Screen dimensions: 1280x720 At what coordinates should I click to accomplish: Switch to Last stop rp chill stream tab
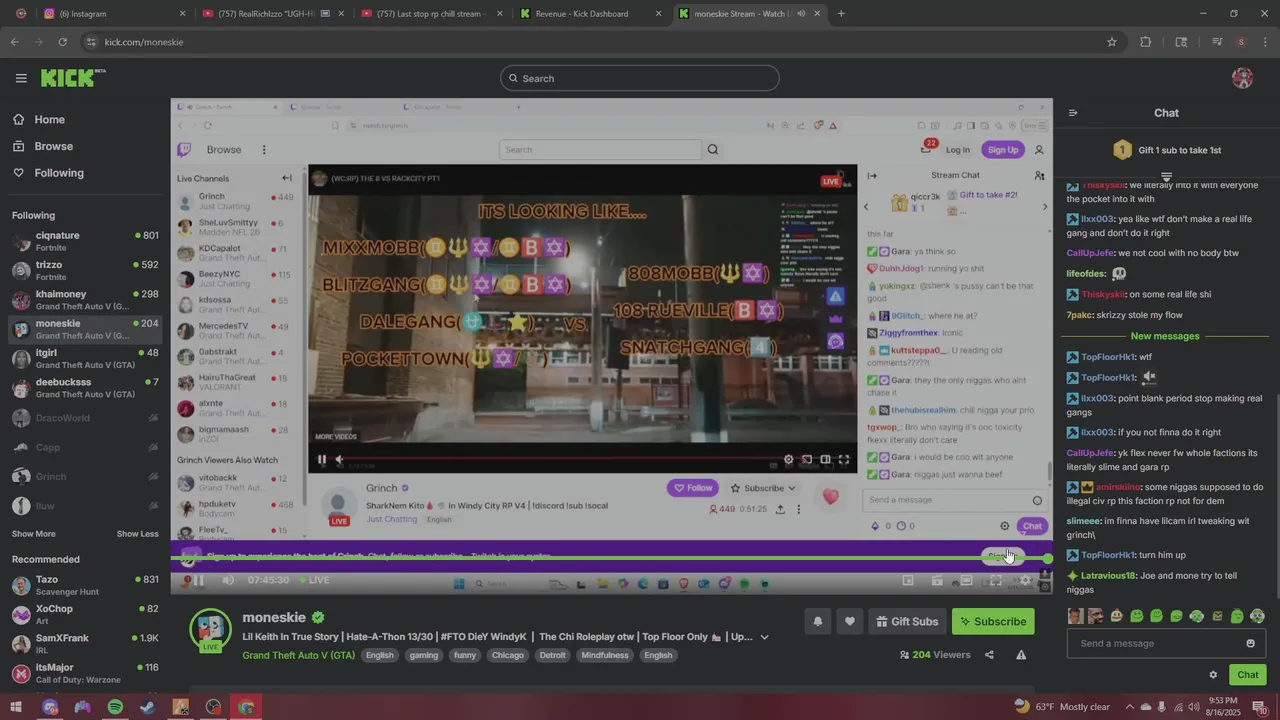(432, 14)
